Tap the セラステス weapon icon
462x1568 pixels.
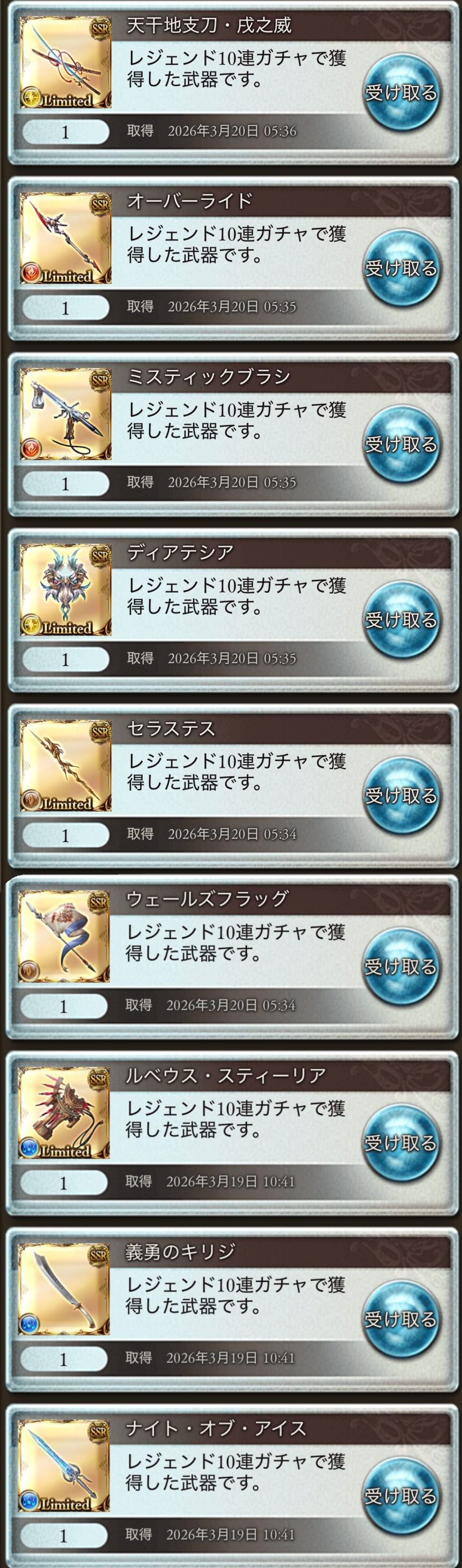[66, 765]
